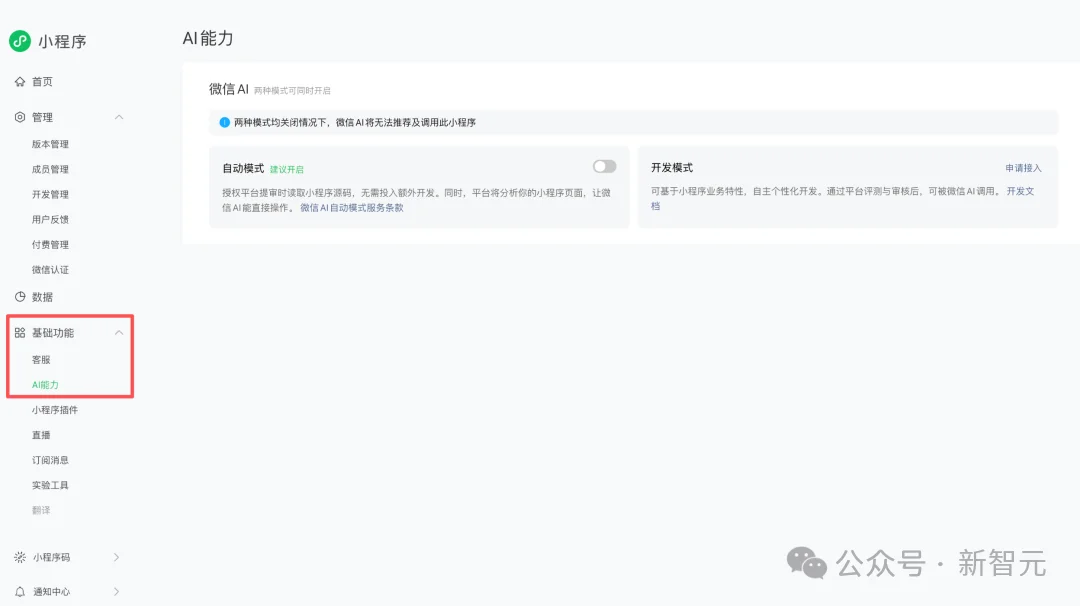Click the home icon beside 首页
This screenshot has height=606, width=1080.
[20, 81]
